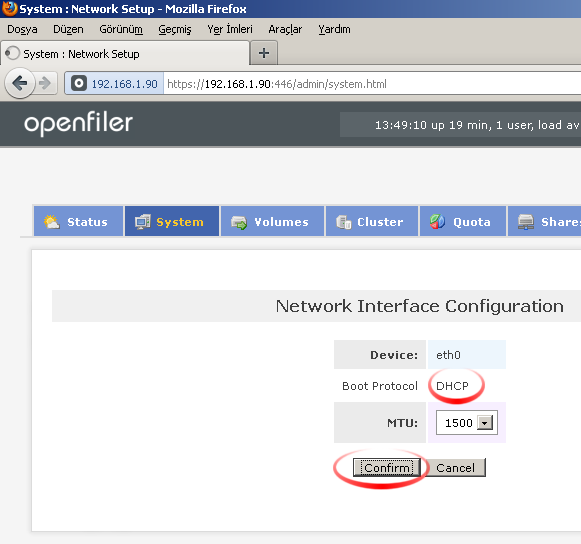The image size is (581, 544).
Task: Open the Araçlar menu
Action: tap(285, 29)
